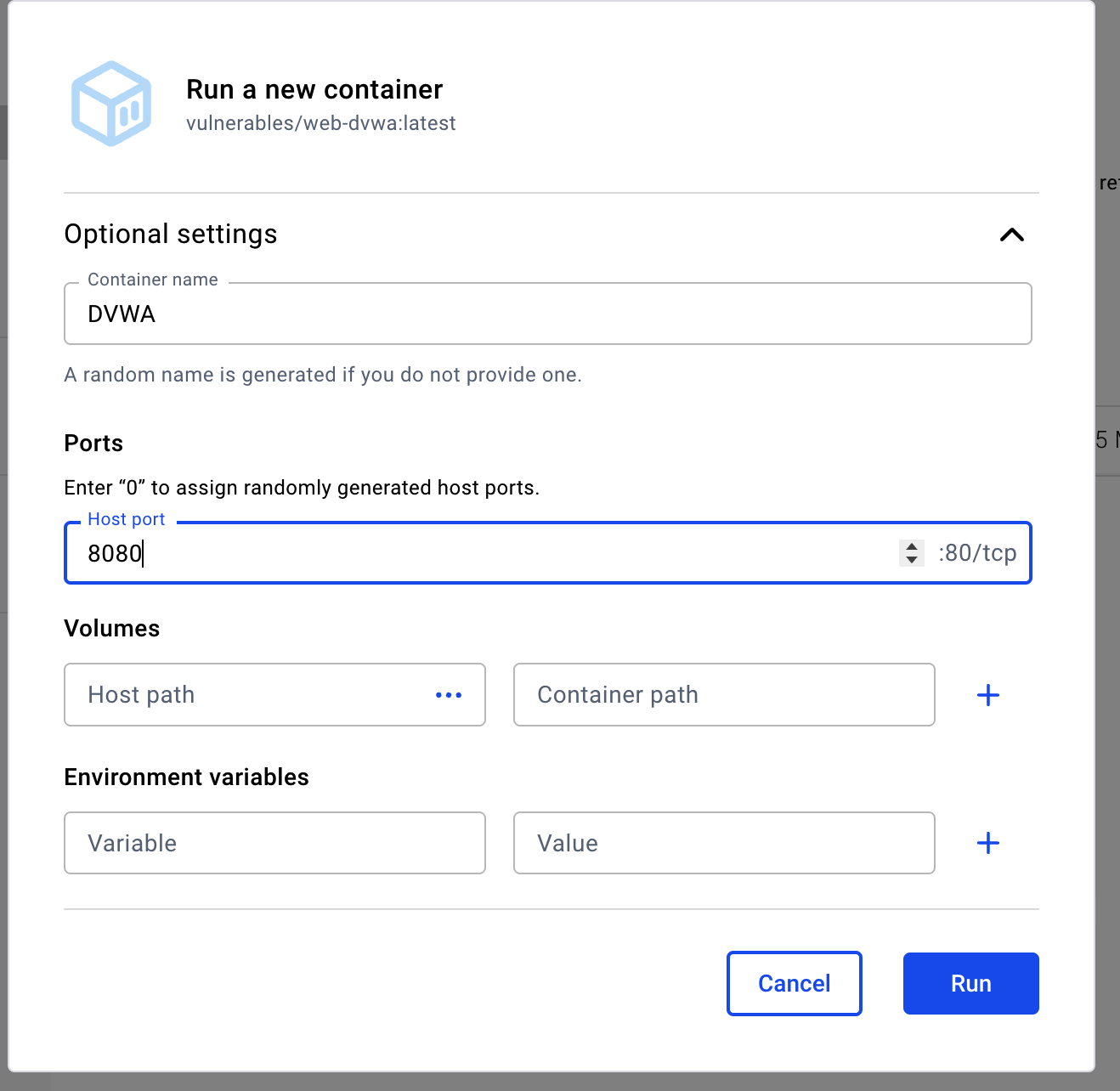Screen dimensions: 1120x1091
Task: Click inside the Host port field
Action: [476, 554]
